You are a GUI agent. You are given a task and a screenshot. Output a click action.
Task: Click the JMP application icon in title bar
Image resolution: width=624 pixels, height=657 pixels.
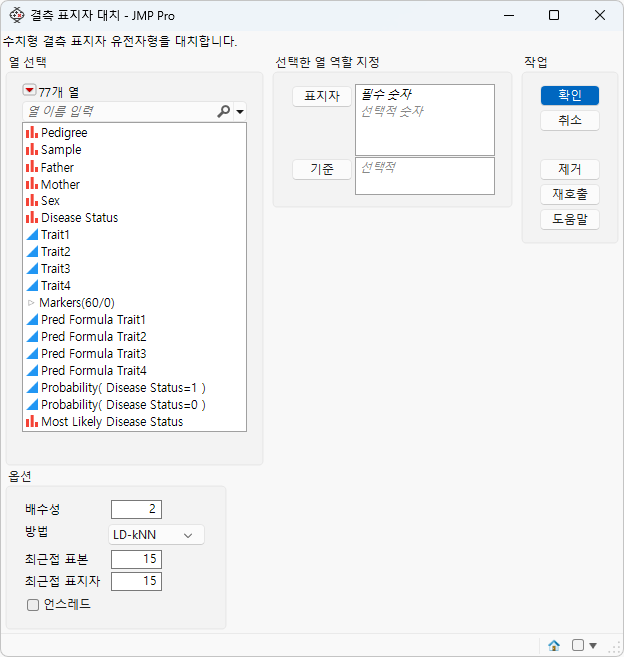point(16,15)
